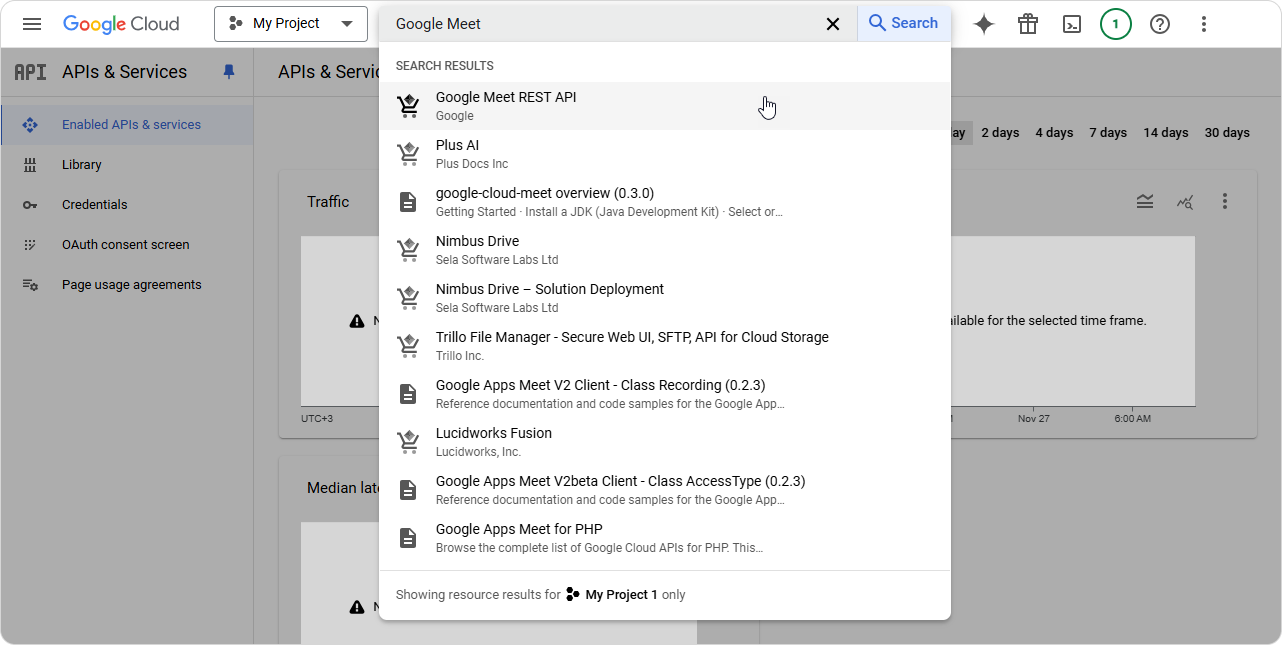Click the Traffic chart explore metrics icon
The width and height of the screenshot is (1282, 645).
[x=1185, y=202]
